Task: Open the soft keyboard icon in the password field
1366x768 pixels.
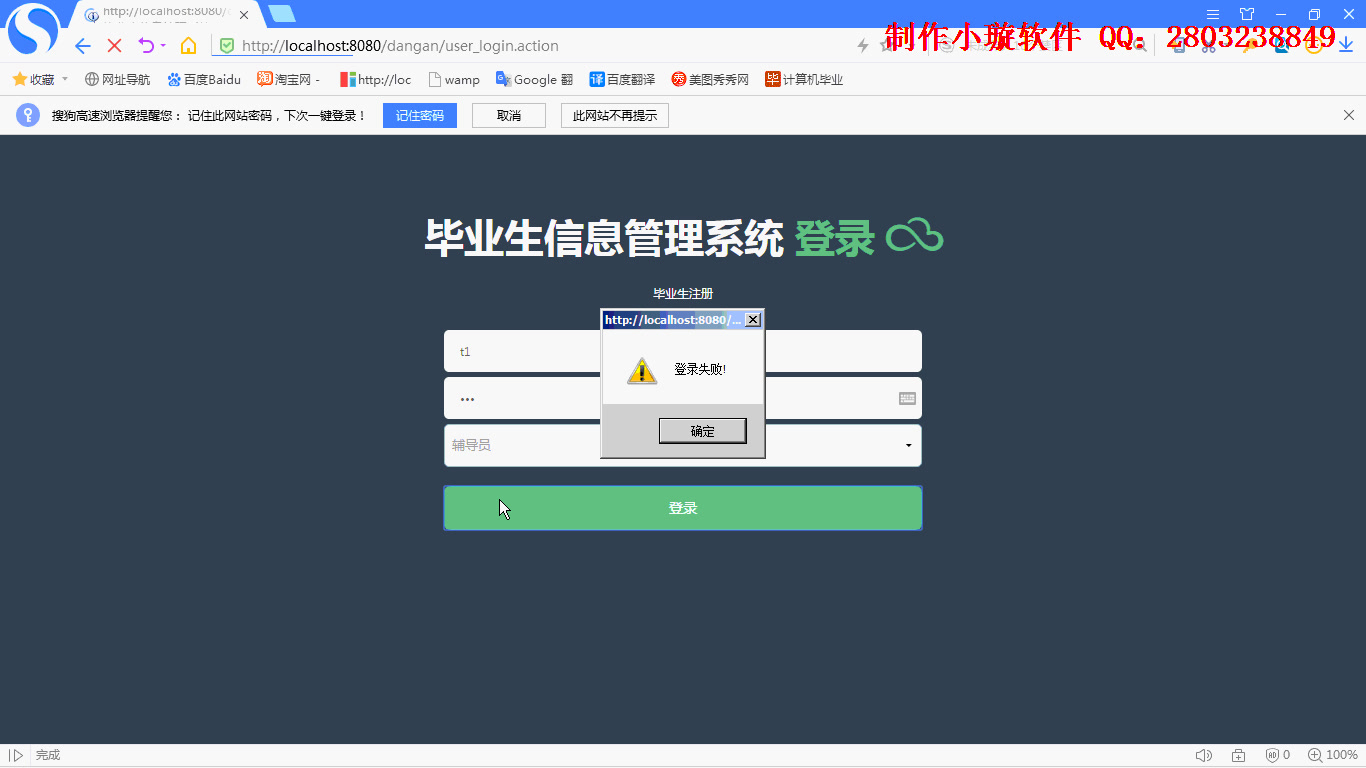Action: (906, 398)
